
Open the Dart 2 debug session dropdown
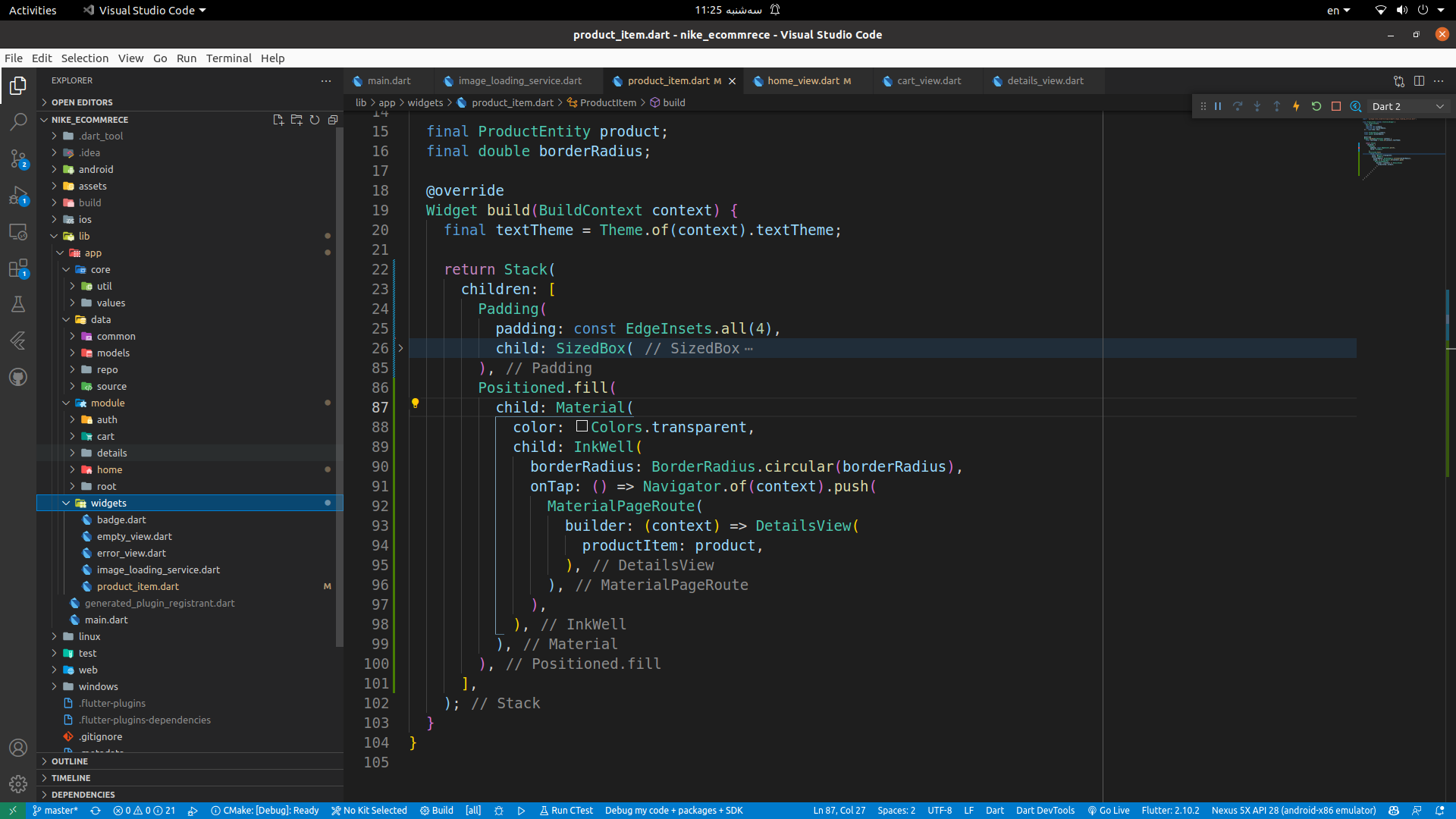click(1407, 107)
